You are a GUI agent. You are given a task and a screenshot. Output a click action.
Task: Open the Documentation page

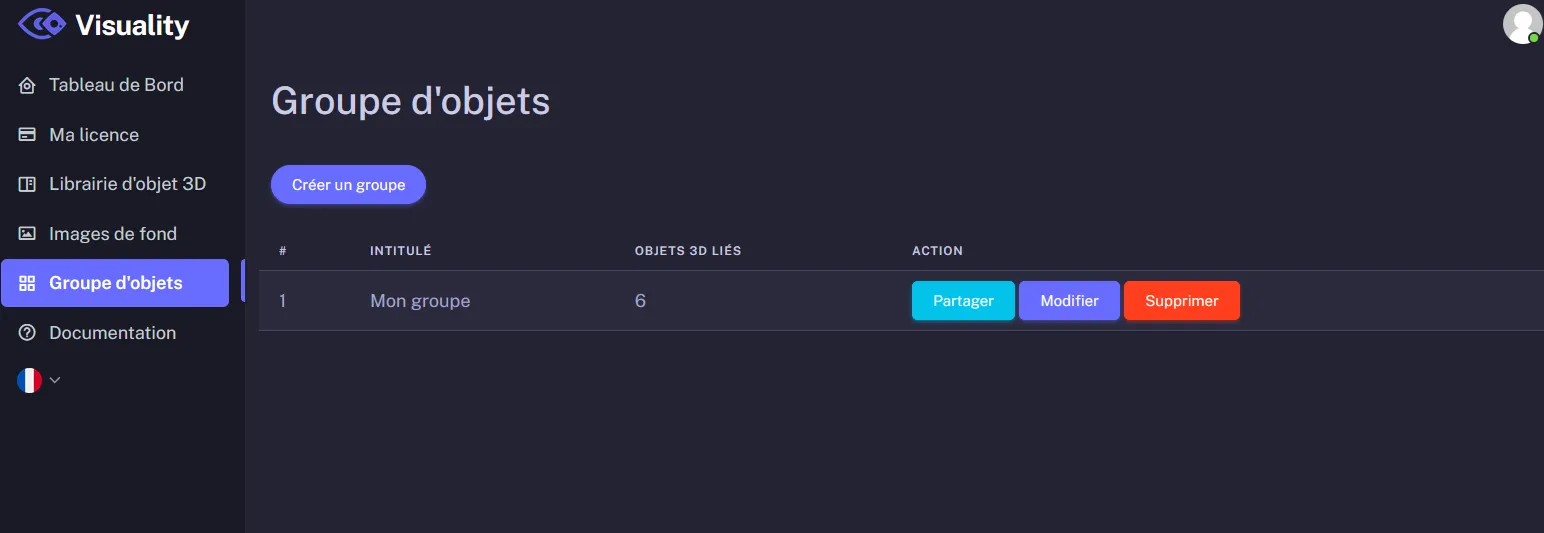112,333
